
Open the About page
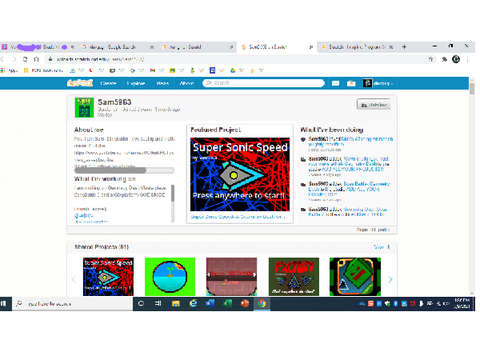(x=187, y=83)
